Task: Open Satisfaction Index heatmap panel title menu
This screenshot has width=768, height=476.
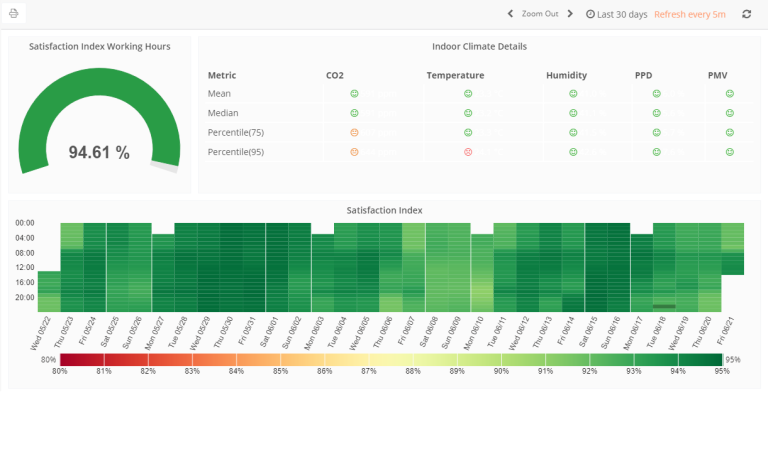Action: [x=384, y=210]
